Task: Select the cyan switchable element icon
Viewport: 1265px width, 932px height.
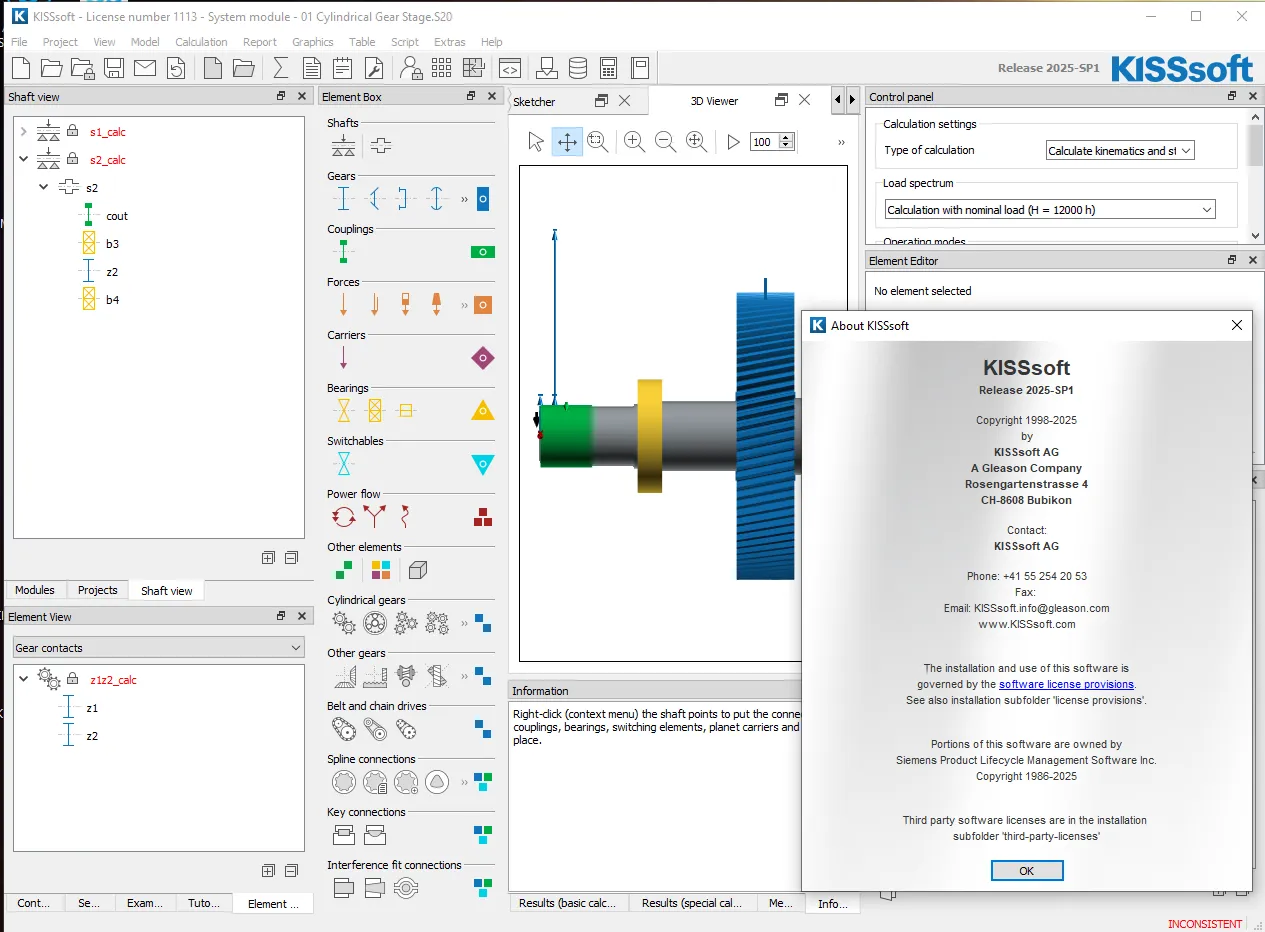Action: click(343, 463)
